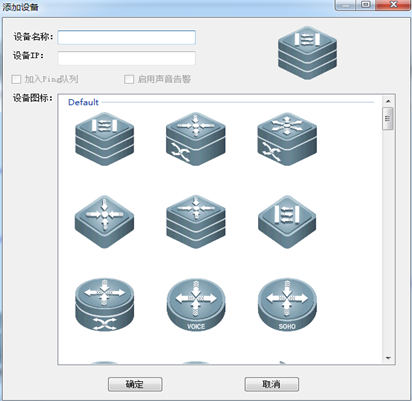Choose the three-layer stacked converging-arrows switch icon
Screen dimensions: 412x401
click(196, 222)
